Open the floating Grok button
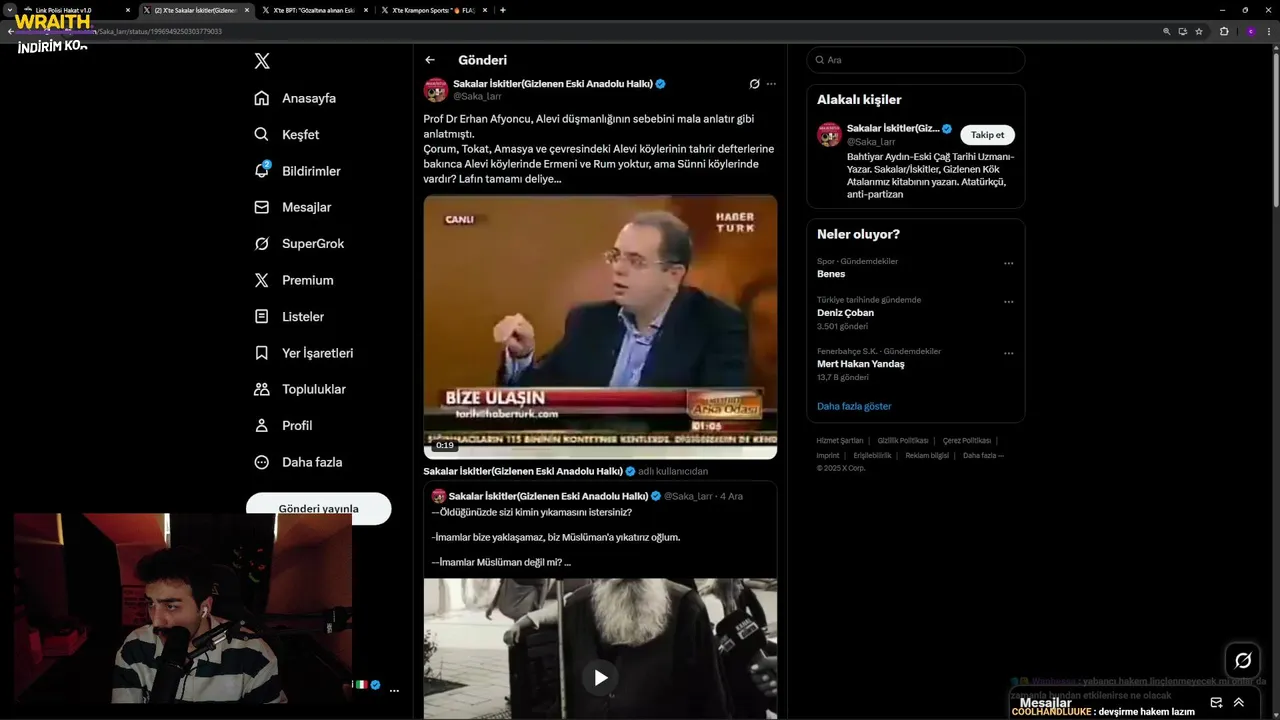Viewport: 1280px width, 720px height. coord(1243,660)
